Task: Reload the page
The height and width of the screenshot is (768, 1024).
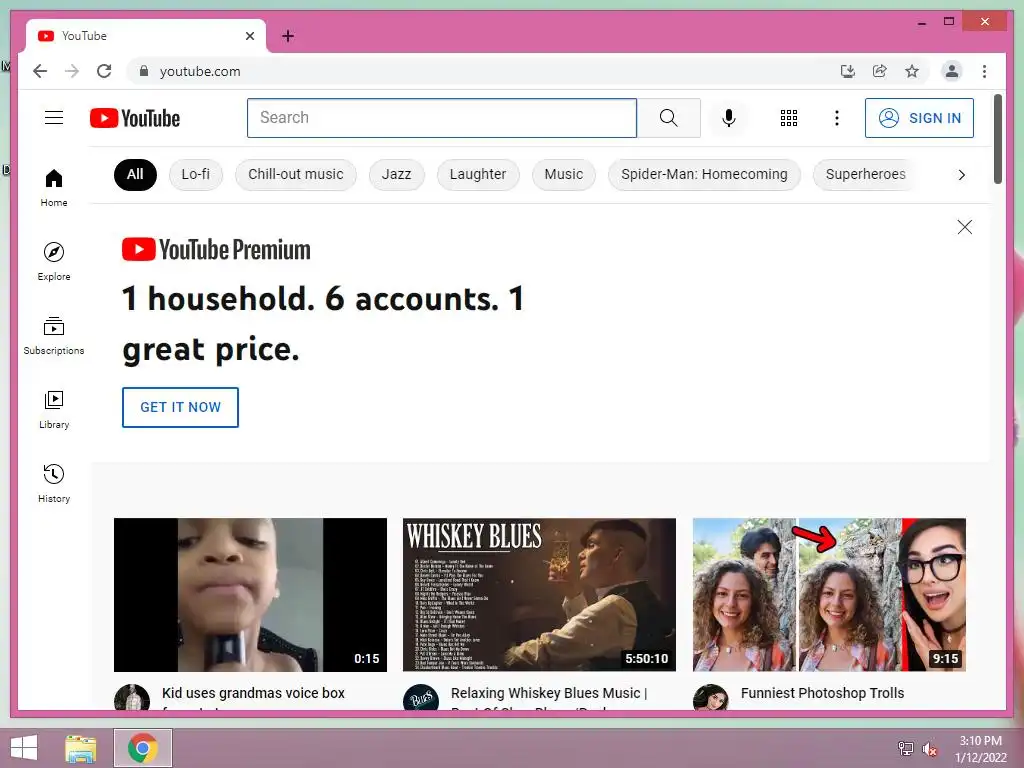Action: click(104, 71)
